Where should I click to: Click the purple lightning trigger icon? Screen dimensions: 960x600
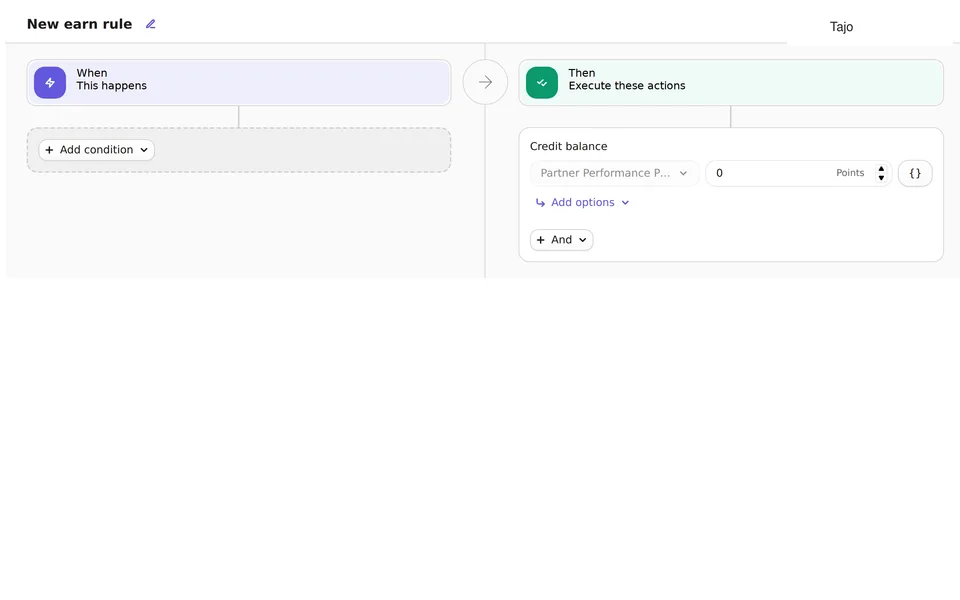(x=50, y=83)
